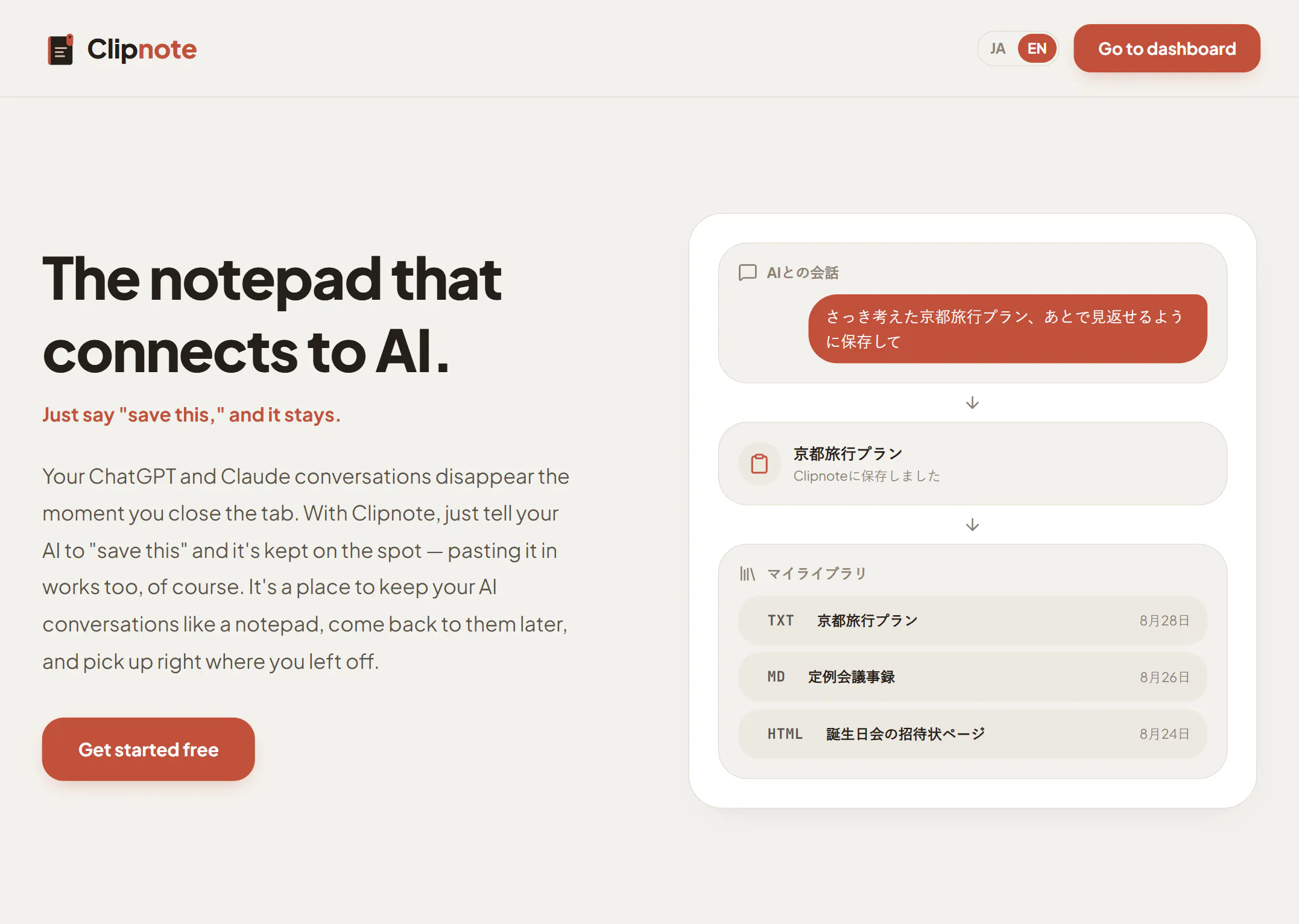Click the HTML file type badge

[785, 734]
